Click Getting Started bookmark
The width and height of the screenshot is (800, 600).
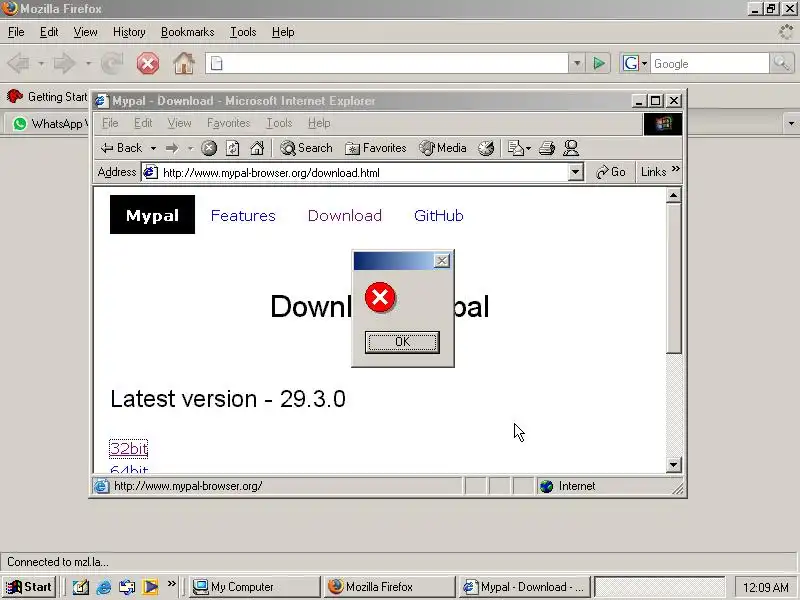tap(48, 96)
